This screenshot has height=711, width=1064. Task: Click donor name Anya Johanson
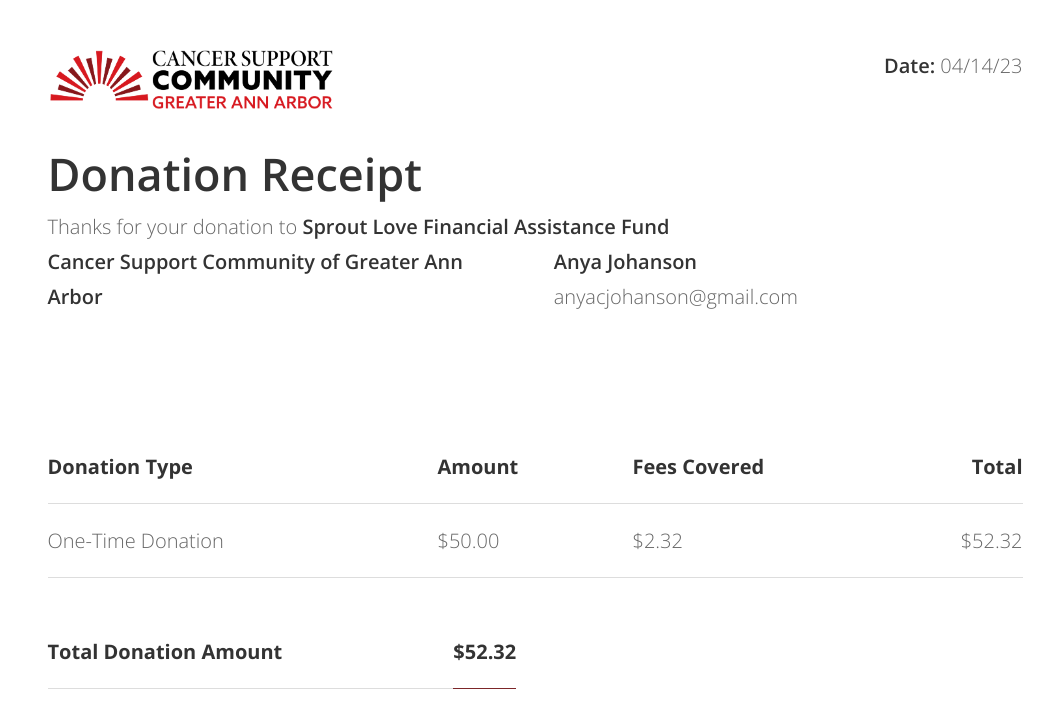pyautogui.click(x=625, y=262)
